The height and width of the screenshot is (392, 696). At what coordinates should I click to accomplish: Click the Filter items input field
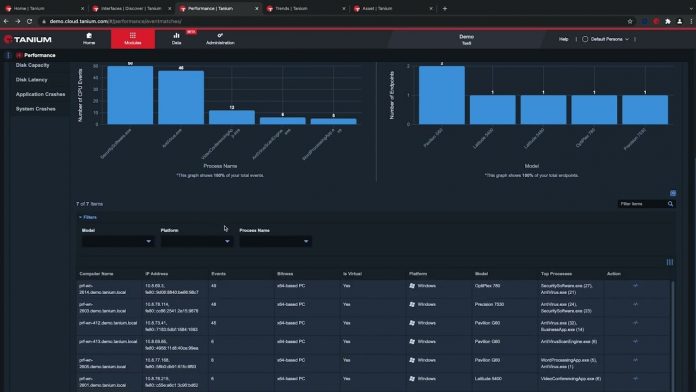642,204
